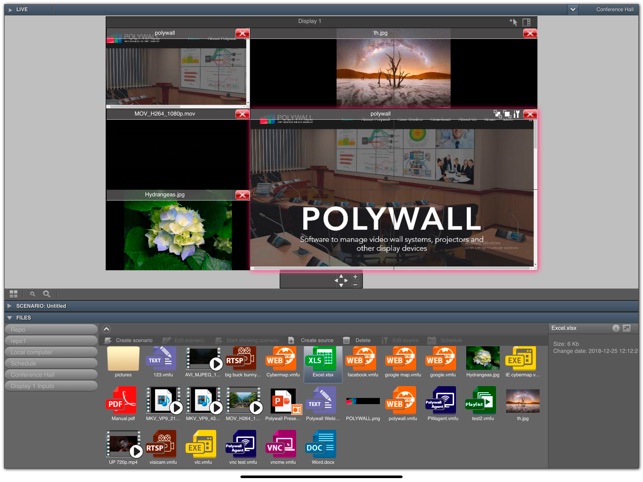This screenshot has width=643, height=482.
Task: Click the grid layout icon in the bottom toolbar
Action: [14, 294]
